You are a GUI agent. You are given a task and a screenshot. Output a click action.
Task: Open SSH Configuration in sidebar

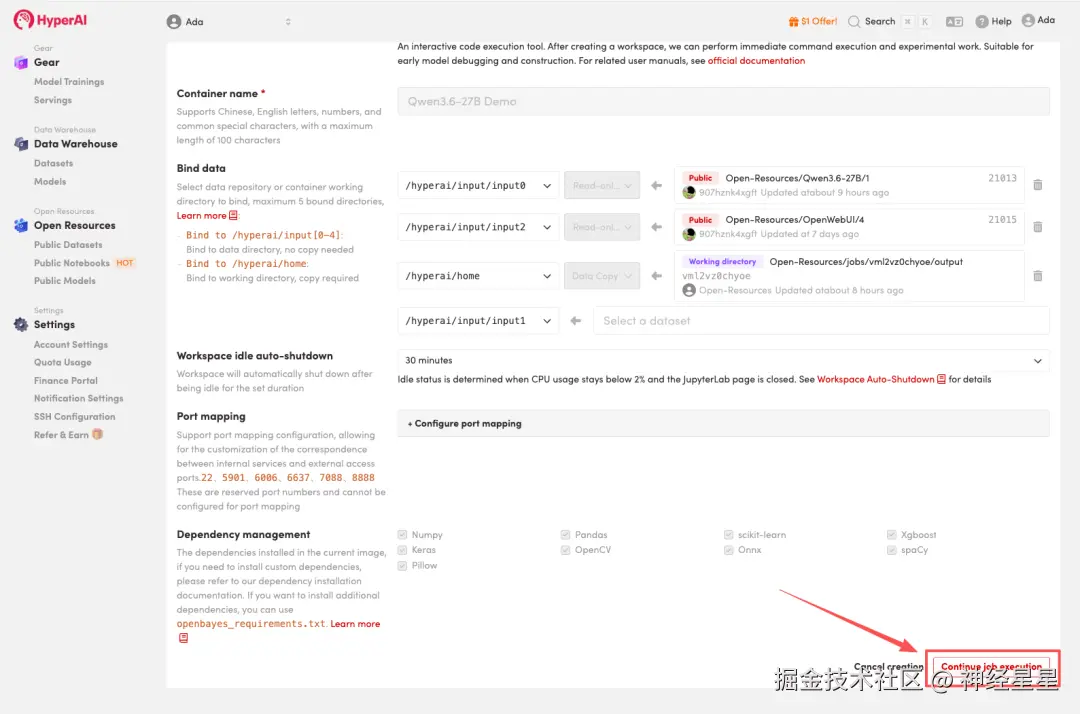74,417
